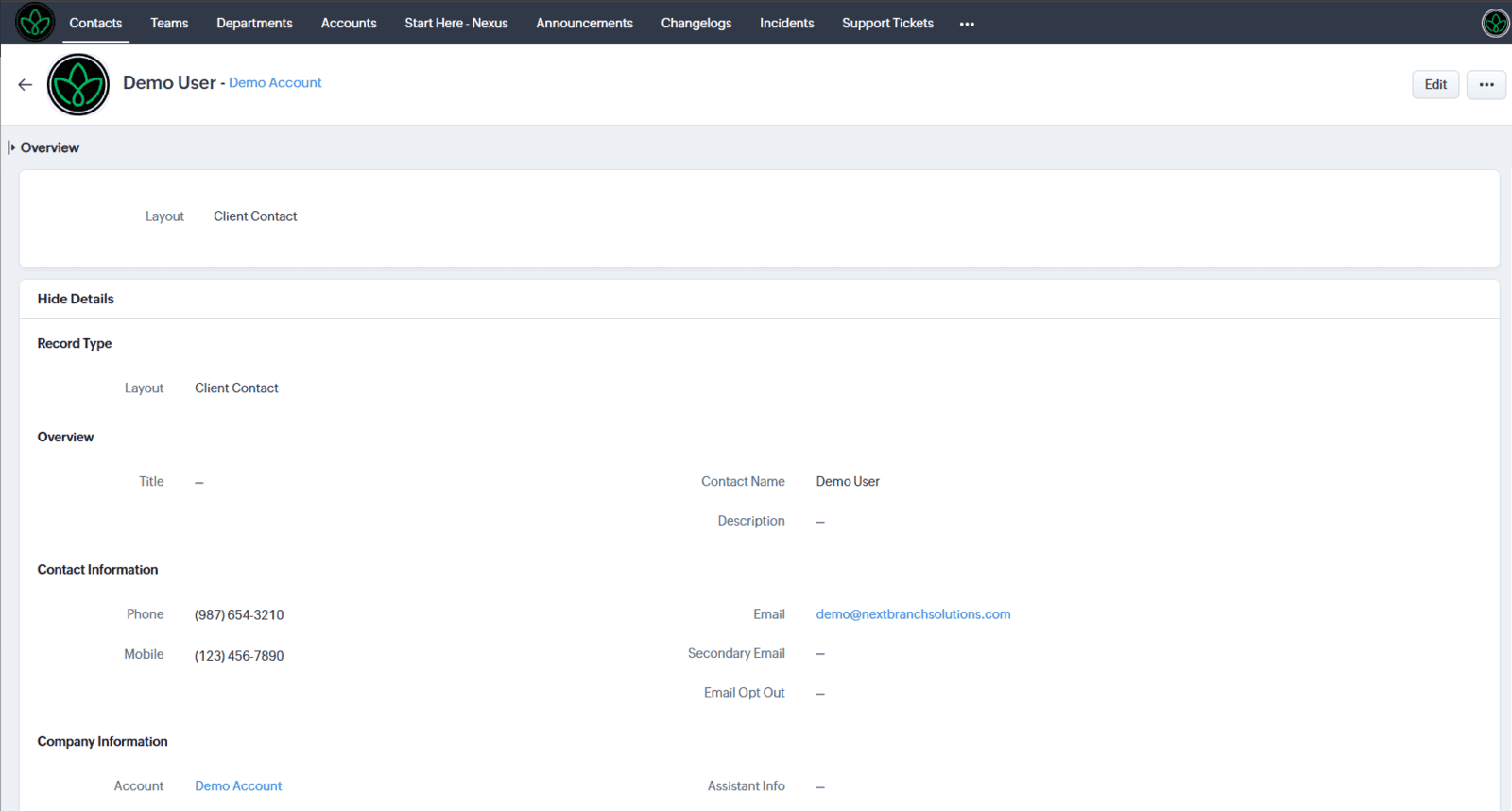The height and width of the screenshot is (811, 1512).
Task: Open more actions menu beside Edit
Action: (1486, 84)
